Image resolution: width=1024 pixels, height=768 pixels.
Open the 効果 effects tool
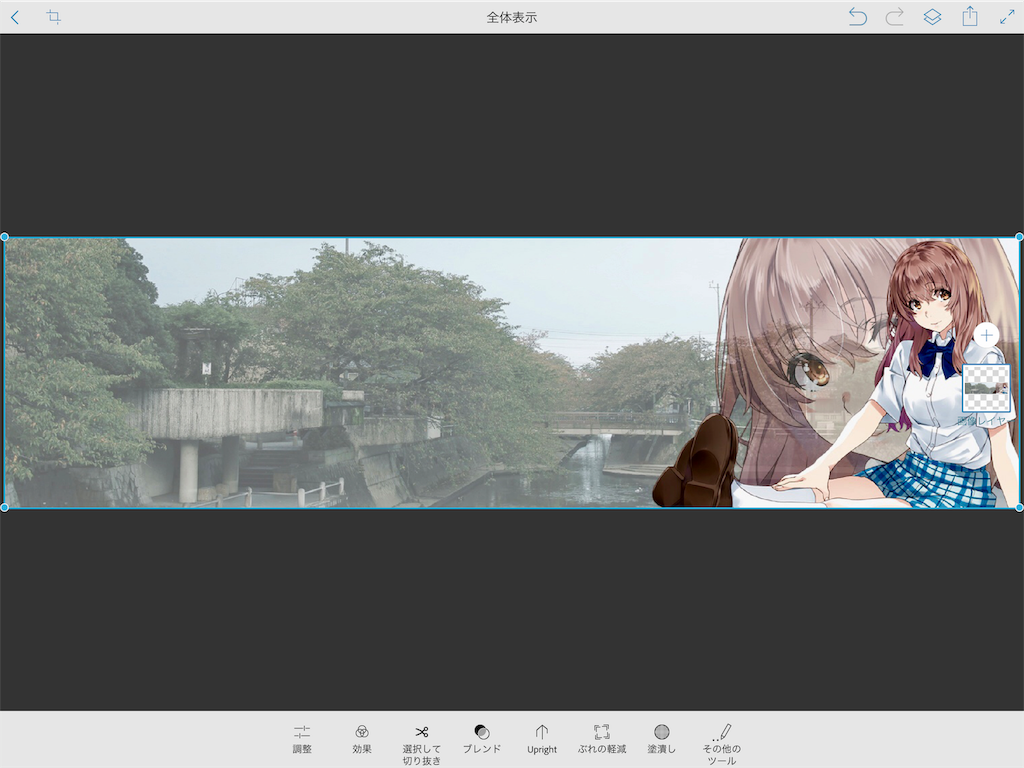362,739
